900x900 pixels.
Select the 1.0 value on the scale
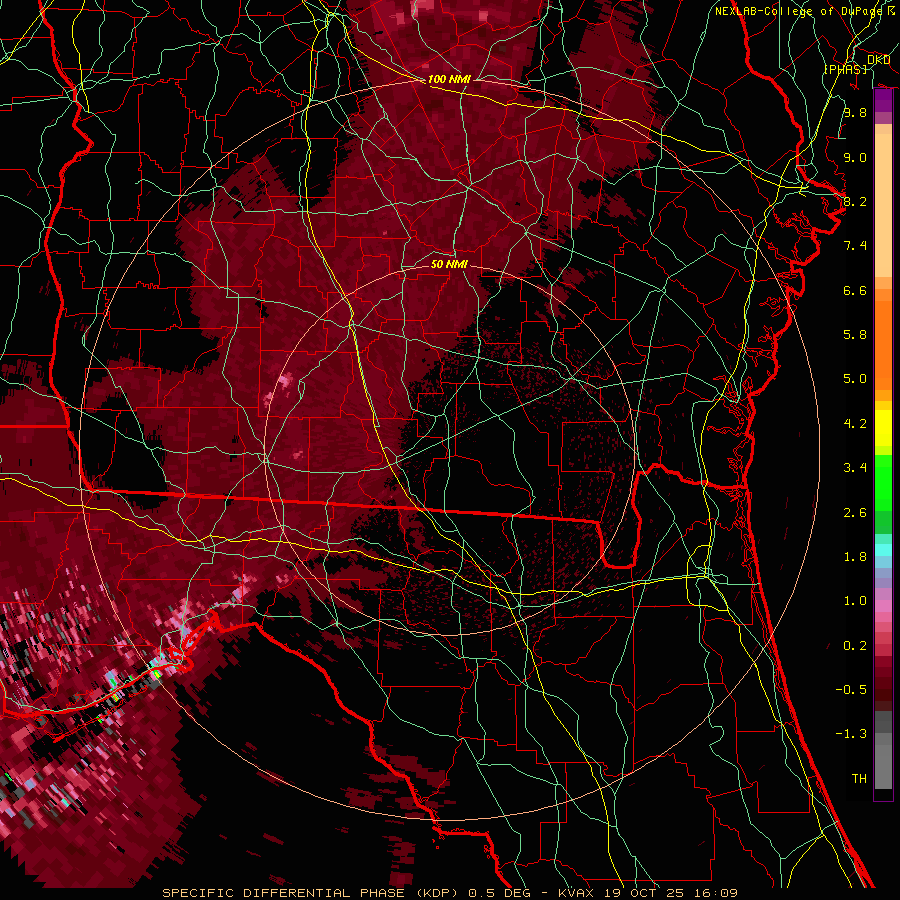coord(855,601)
